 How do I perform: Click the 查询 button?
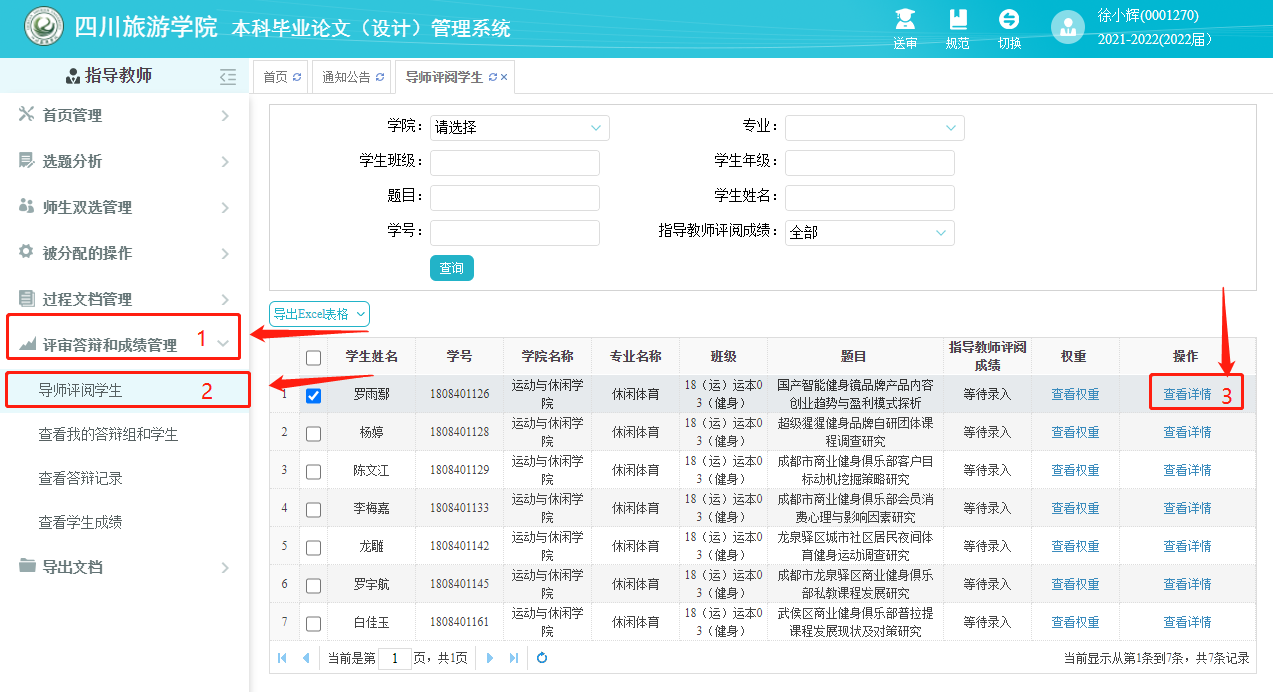[x=451, y=268]
